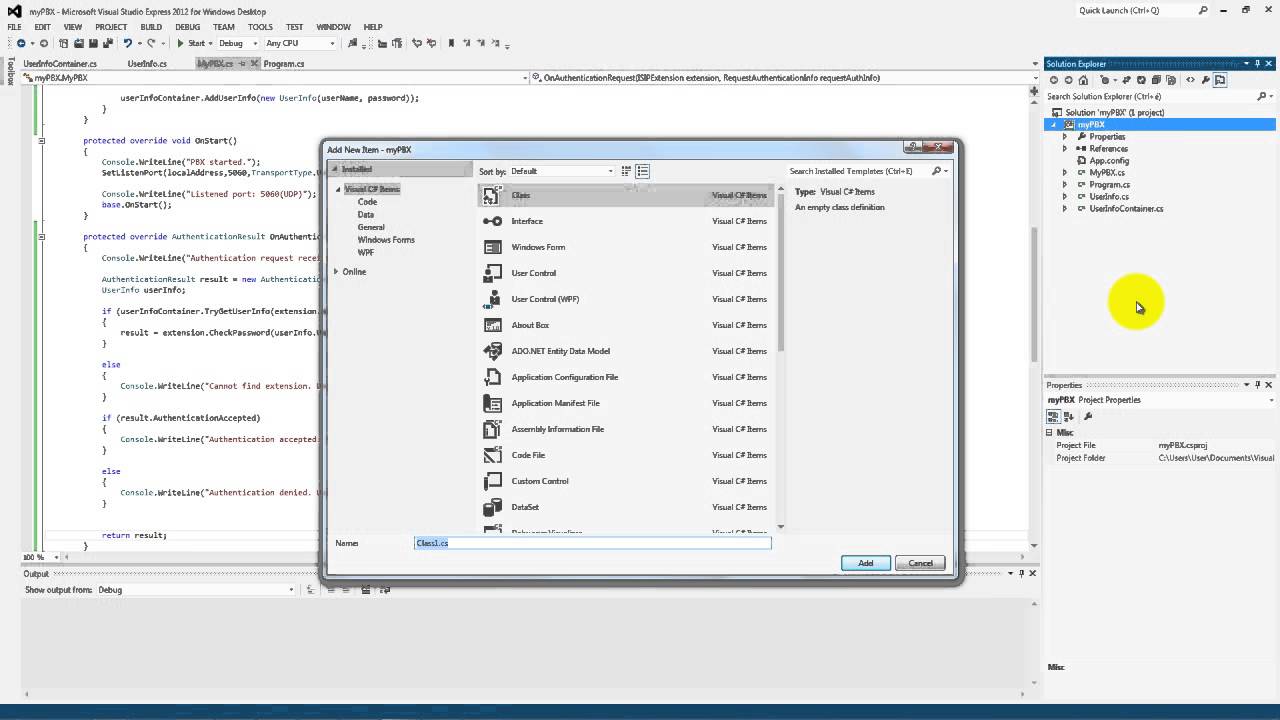
Task: Open the PROJECT menu
Action: pyautogui.click(x=111, y=27)
